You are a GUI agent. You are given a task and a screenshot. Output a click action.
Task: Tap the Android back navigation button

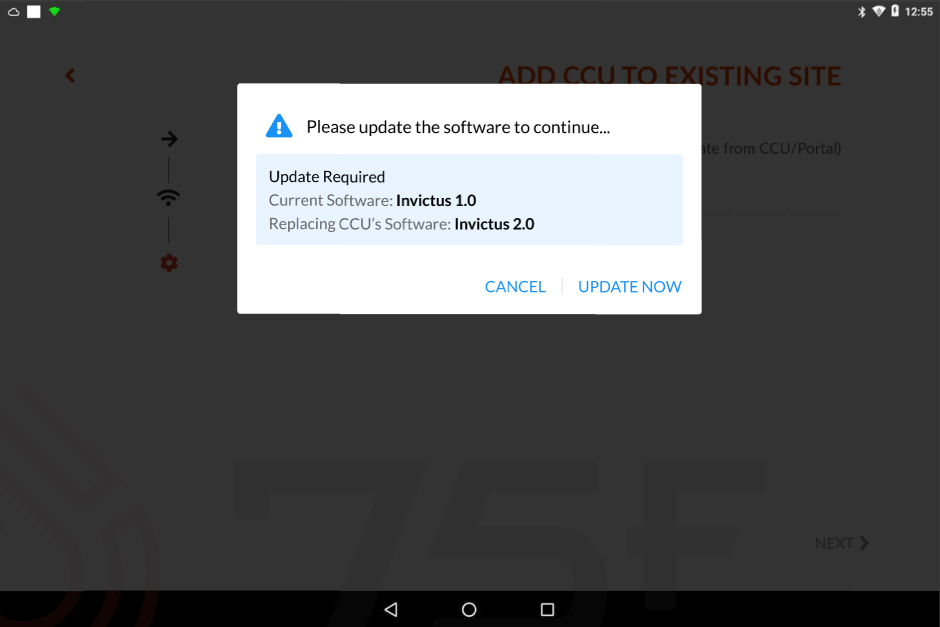pyautogui.click(x=391, y=610)
